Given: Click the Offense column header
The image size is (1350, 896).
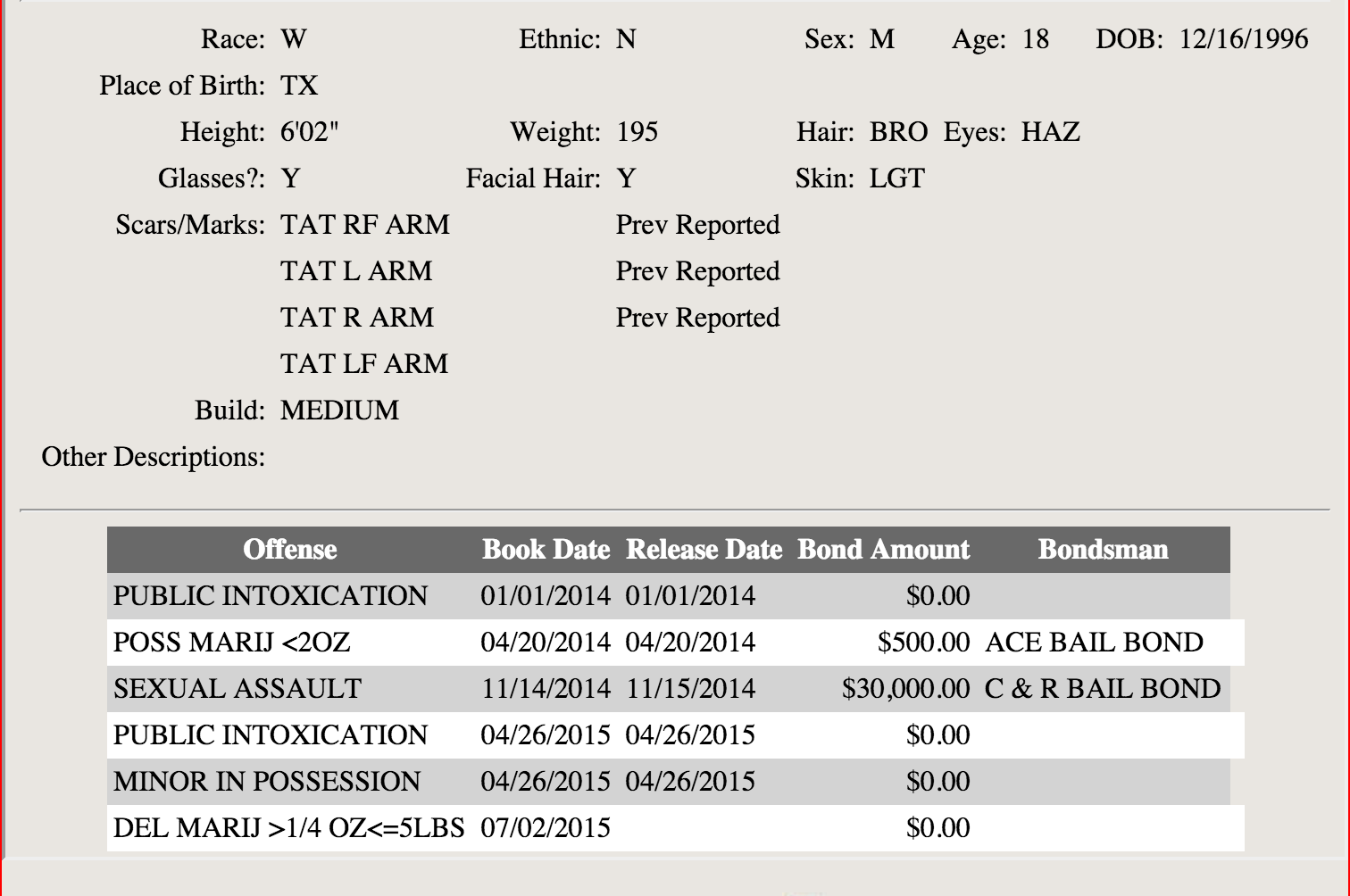Looking at the screenshot, I should (289, 550).
